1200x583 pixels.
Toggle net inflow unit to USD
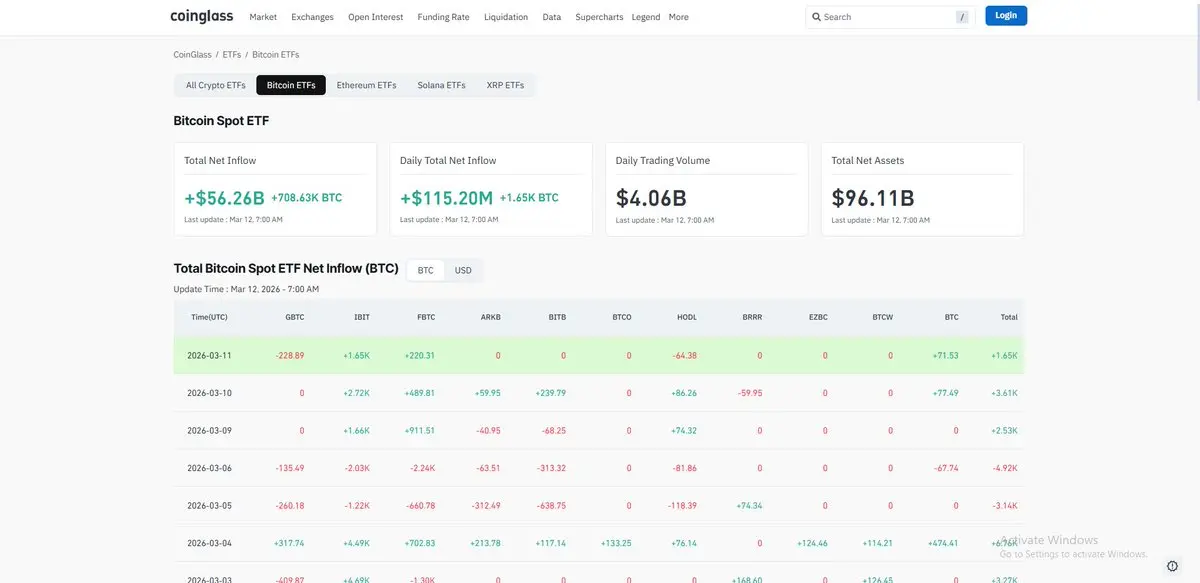pyautogui.click(x=463, y=270)
